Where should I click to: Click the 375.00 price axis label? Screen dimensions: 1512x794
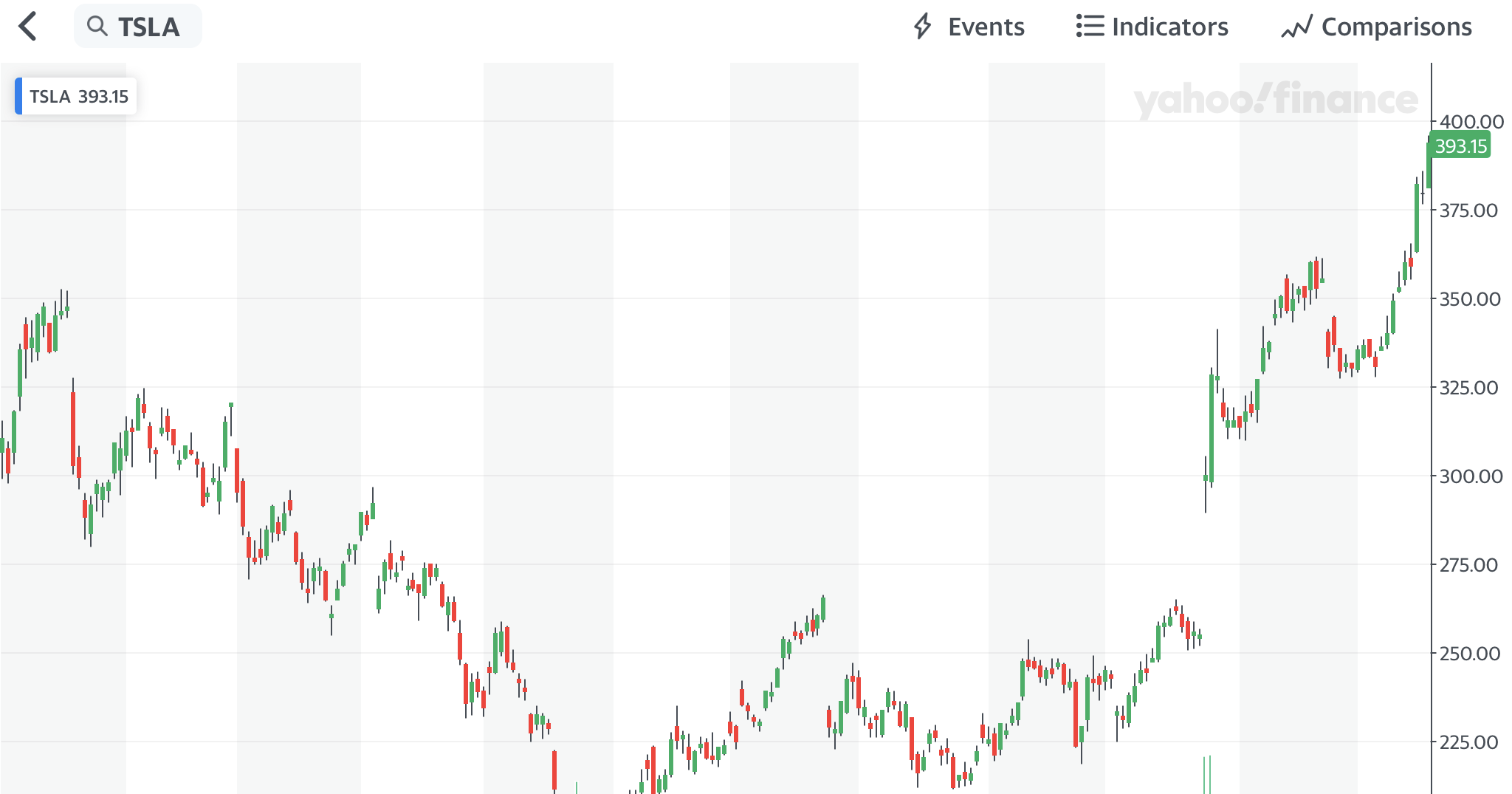[x=1468, y=211]
